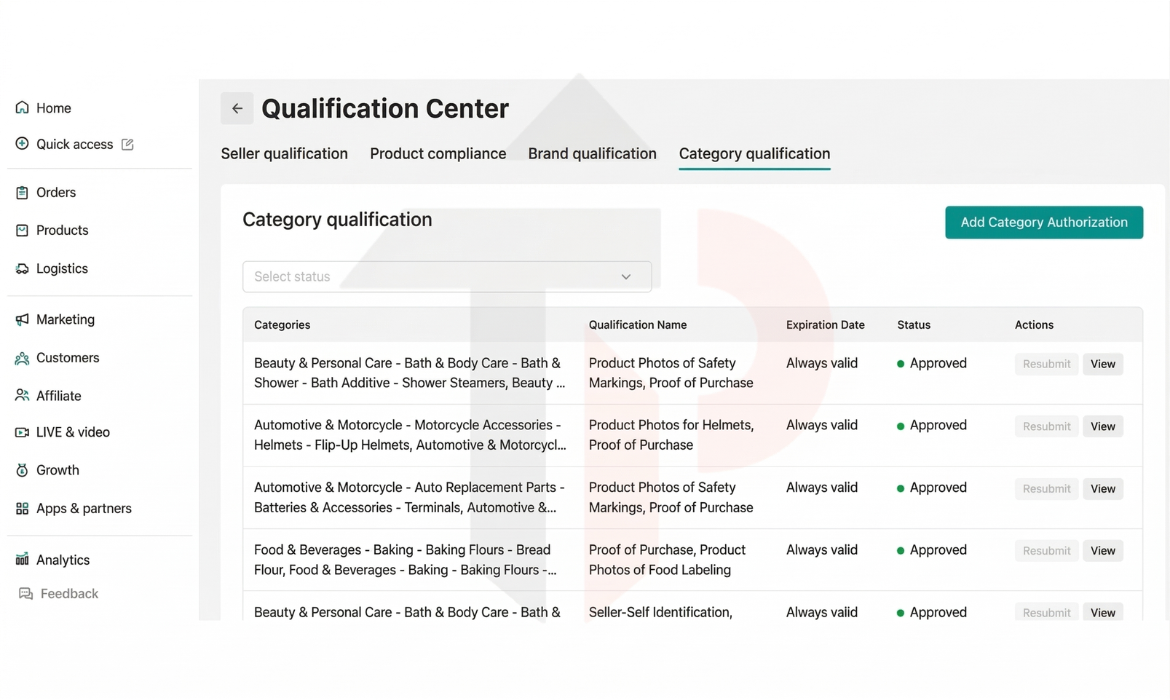Screen dimensions: 1170x700
Task: Click the Logistics truck icon
Action: pyautogui.click(x=22, y=269)
